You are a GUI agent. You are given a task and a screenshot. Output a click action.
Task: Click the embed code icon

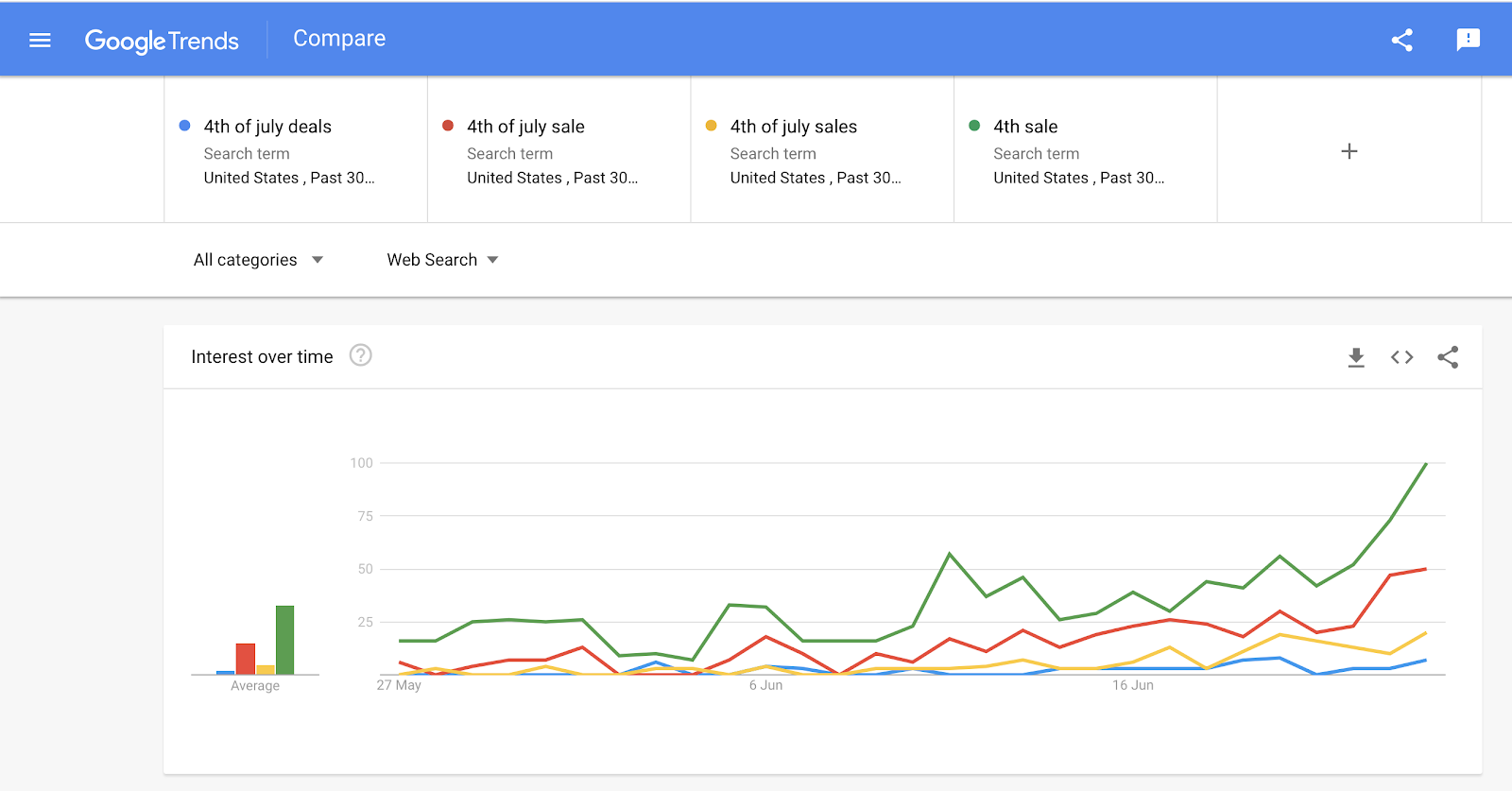pyautogui.click(x=1401, y=357)
